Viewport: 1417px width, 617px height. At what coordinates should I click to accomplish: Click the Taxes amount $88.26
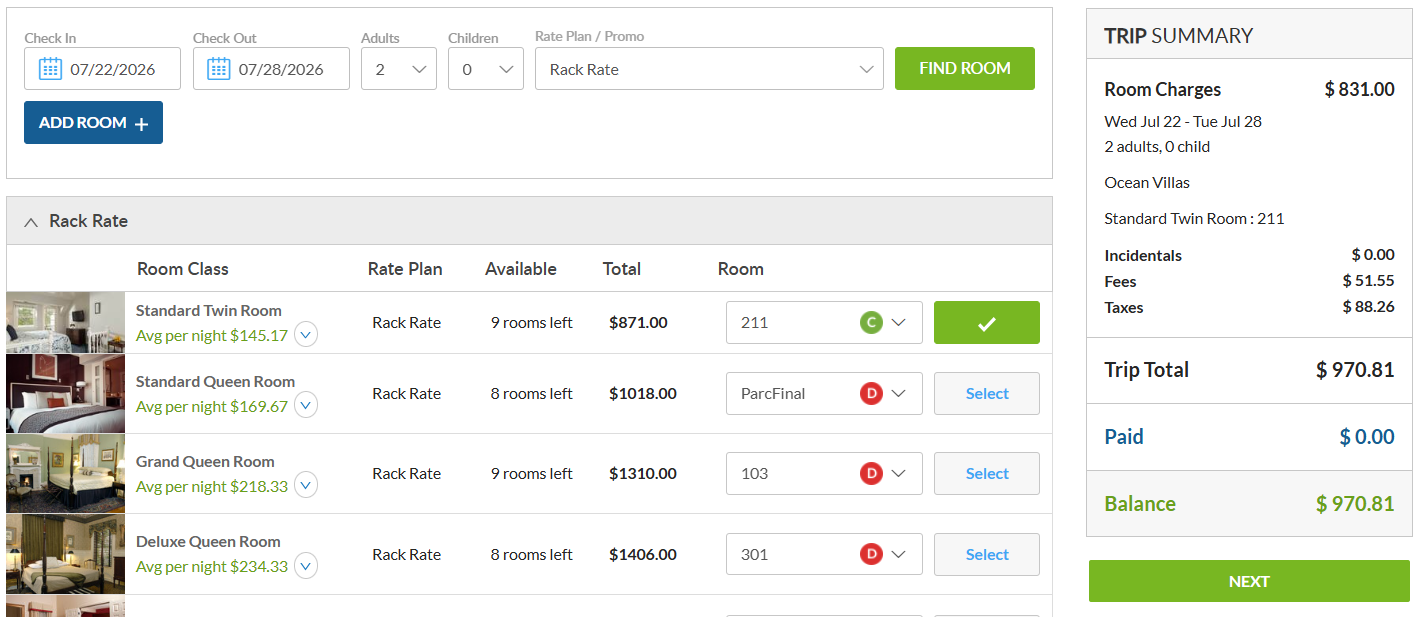pyautogui.click(x=1369, y=306)
